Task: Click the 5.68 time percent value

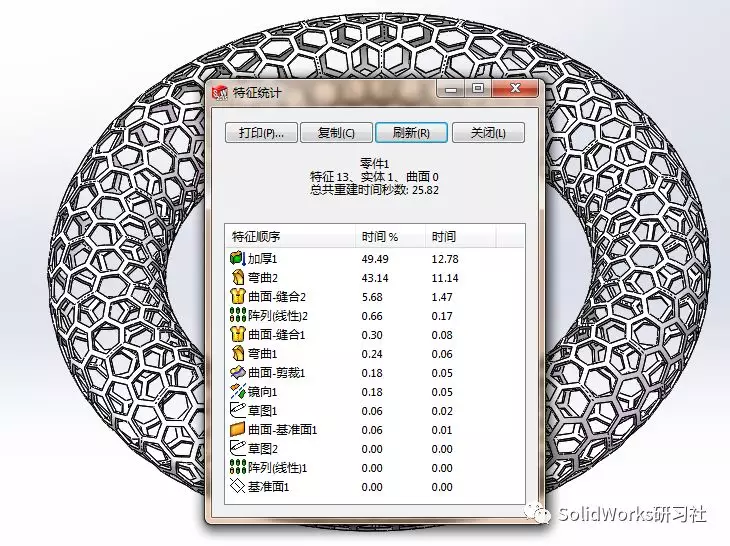Action: pyautogui.click(x=372, y=297)
